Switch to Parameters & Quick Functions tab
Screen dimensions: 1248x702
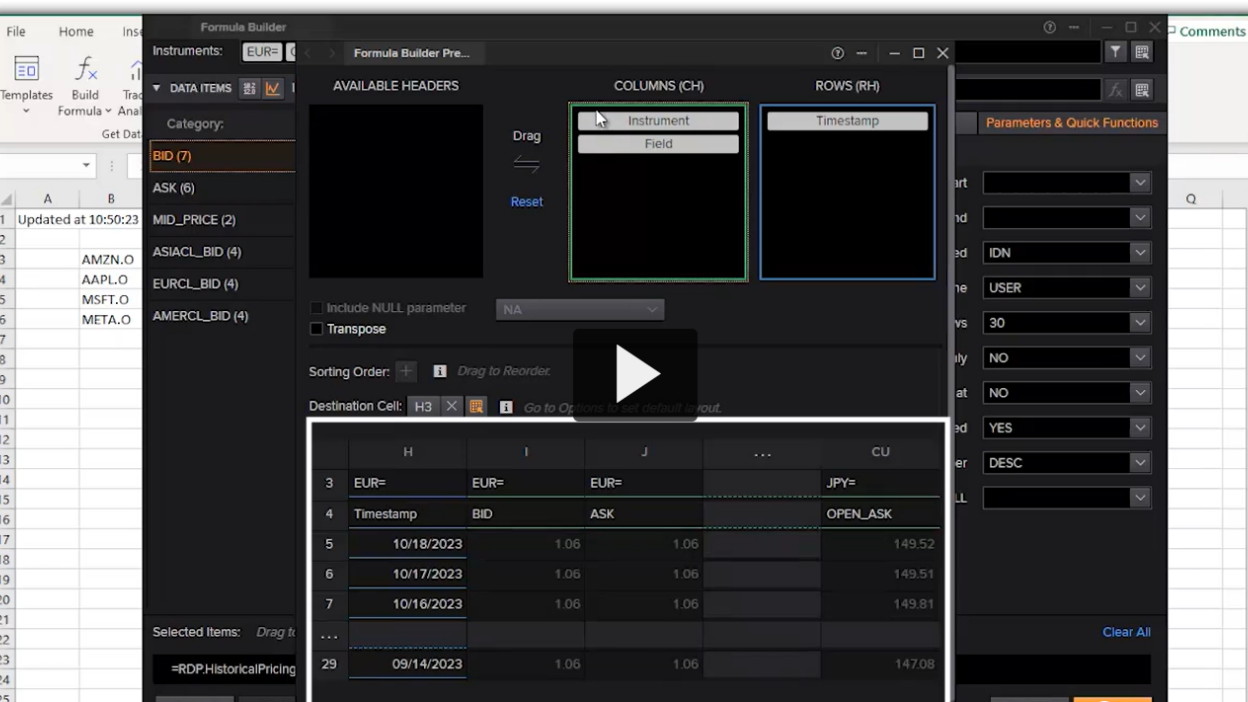click(x=1071, y=123)
